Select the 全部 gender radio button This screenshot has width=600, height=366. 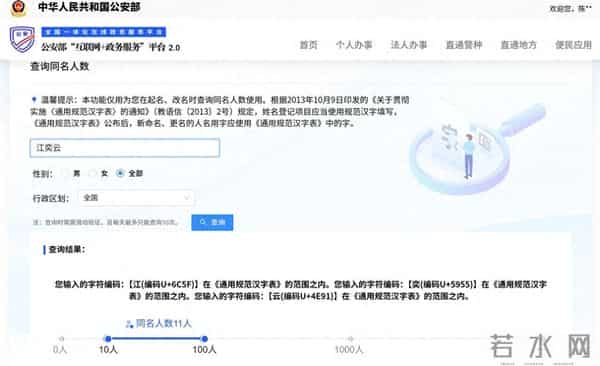tap(120, 173)
